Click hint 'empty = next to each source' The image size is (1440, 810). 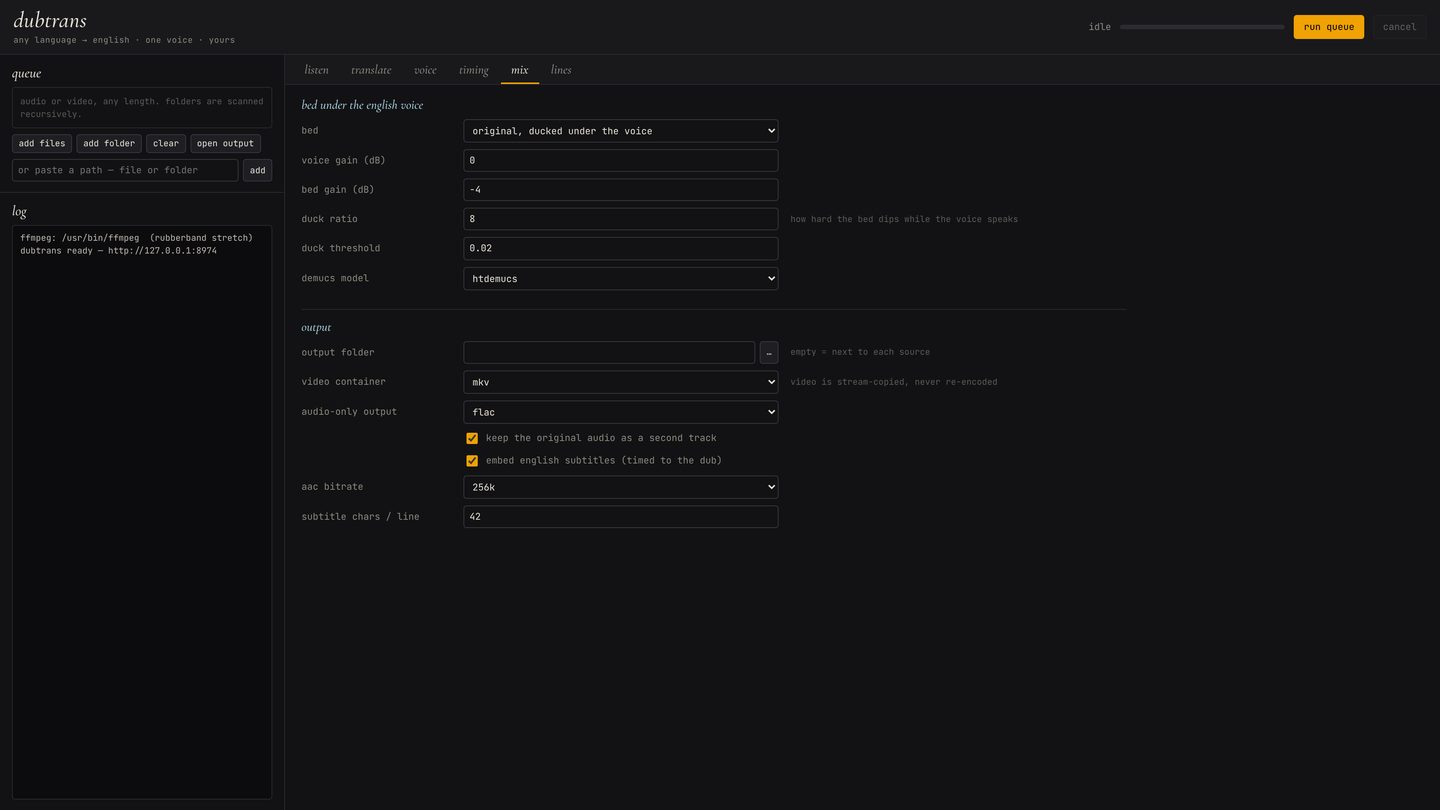(x=860, y=352)
